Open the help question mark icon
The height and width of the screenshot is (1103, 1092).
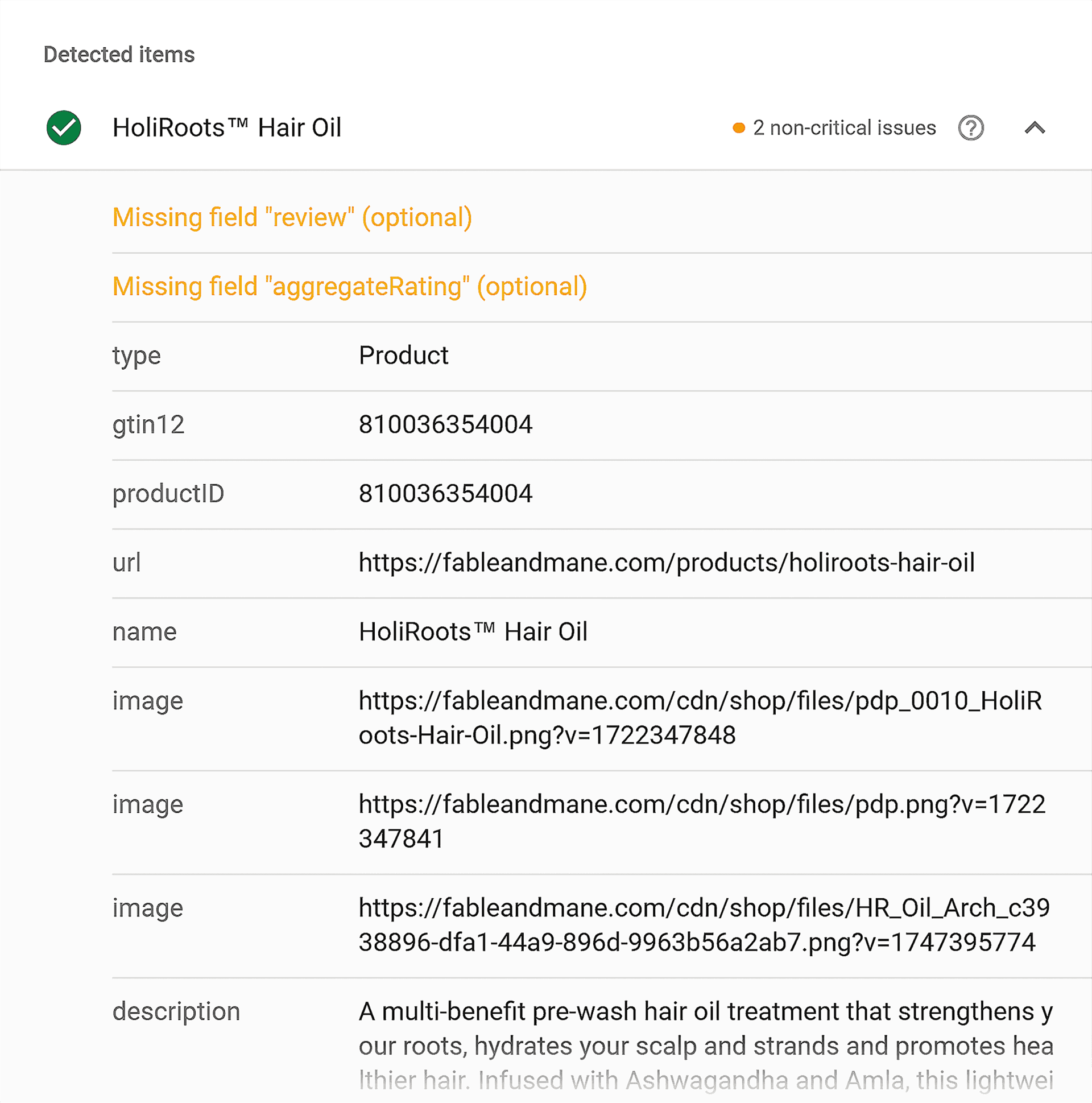(970, 127)
